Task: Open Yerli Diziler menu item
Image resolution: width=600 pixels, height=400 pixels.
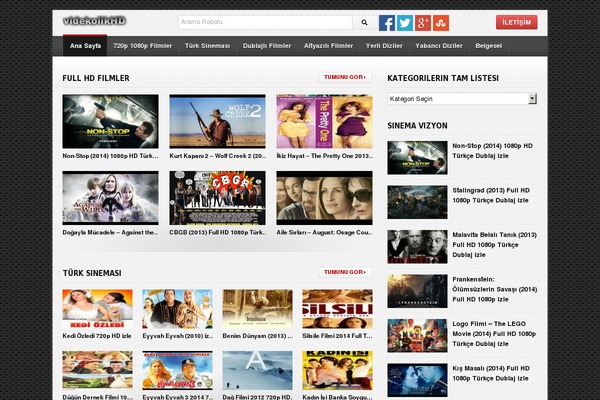Action: click(x=384, y=46)
